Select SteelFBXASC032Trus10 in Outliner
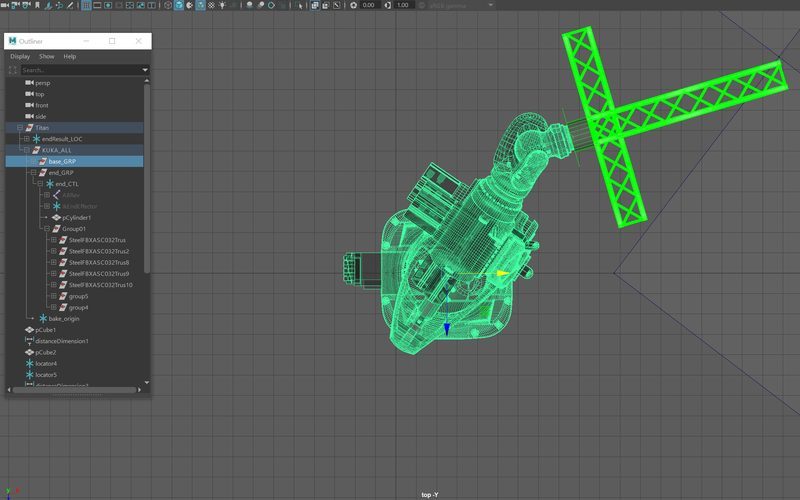800x500 pixels. pyautogui.click(x=101, y=285)
